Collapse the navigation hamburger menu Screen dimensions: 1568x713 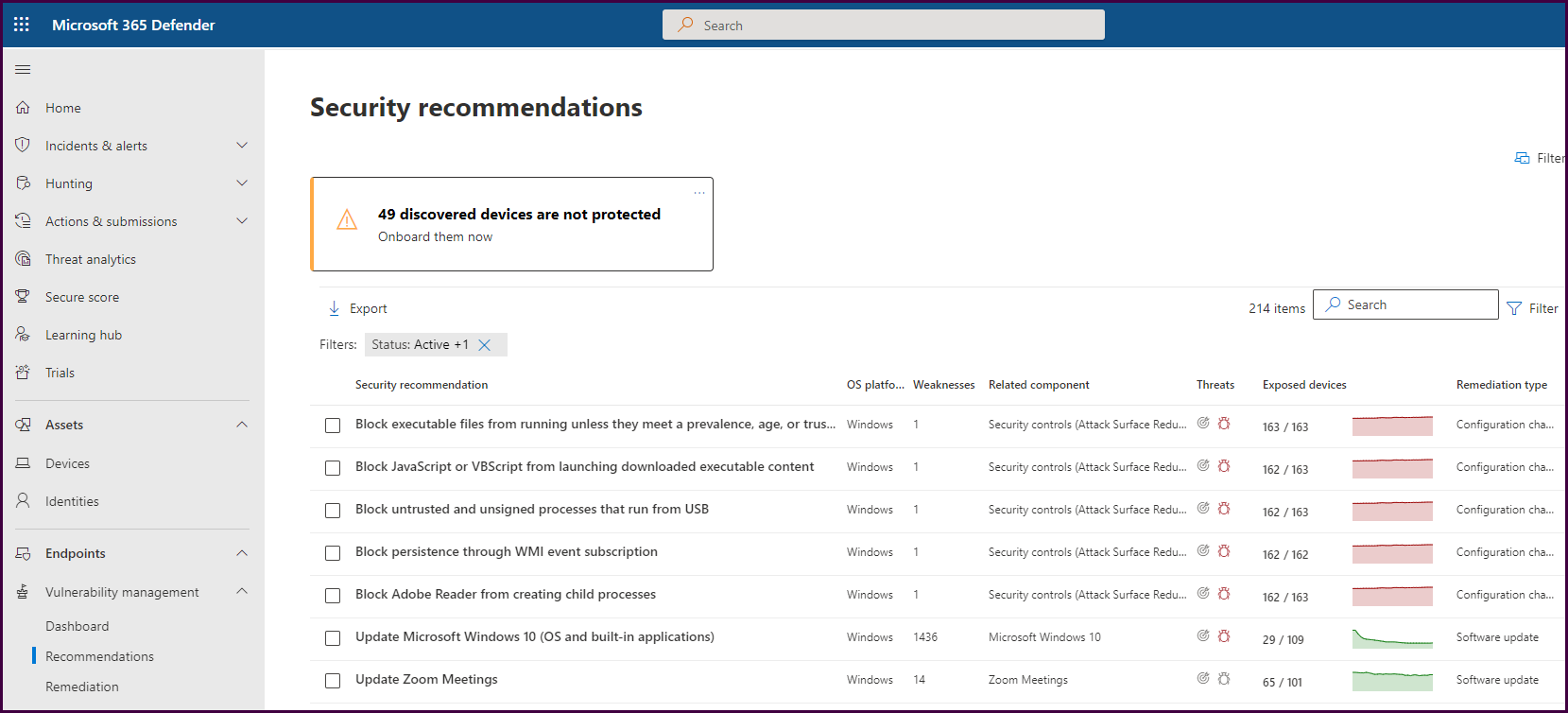[x=23, y=69]
